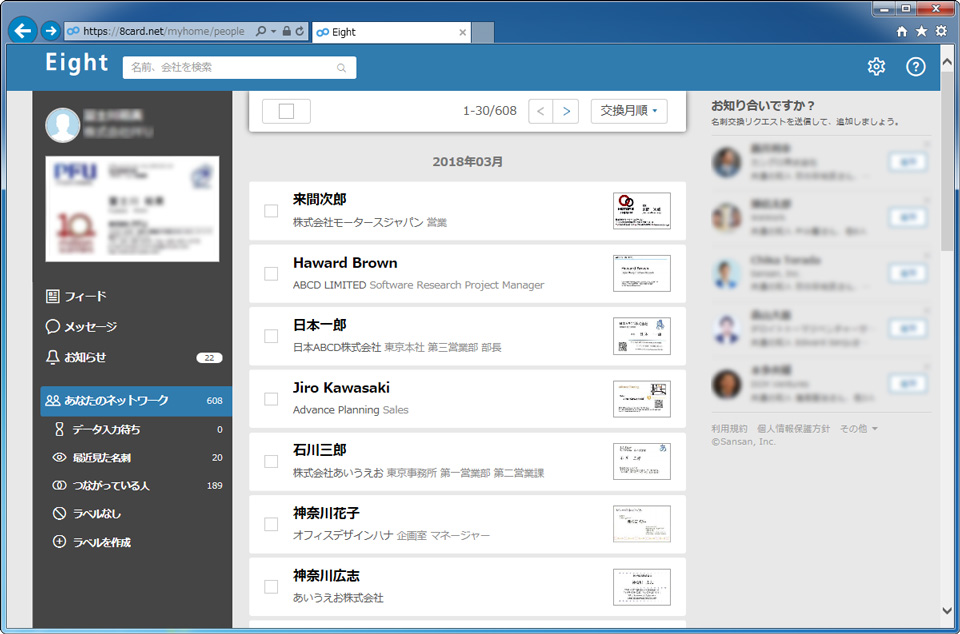Screen dimensions: 960x634
Task: Open Haward Brown business card thumbnail
Action: tap(642, 273)
